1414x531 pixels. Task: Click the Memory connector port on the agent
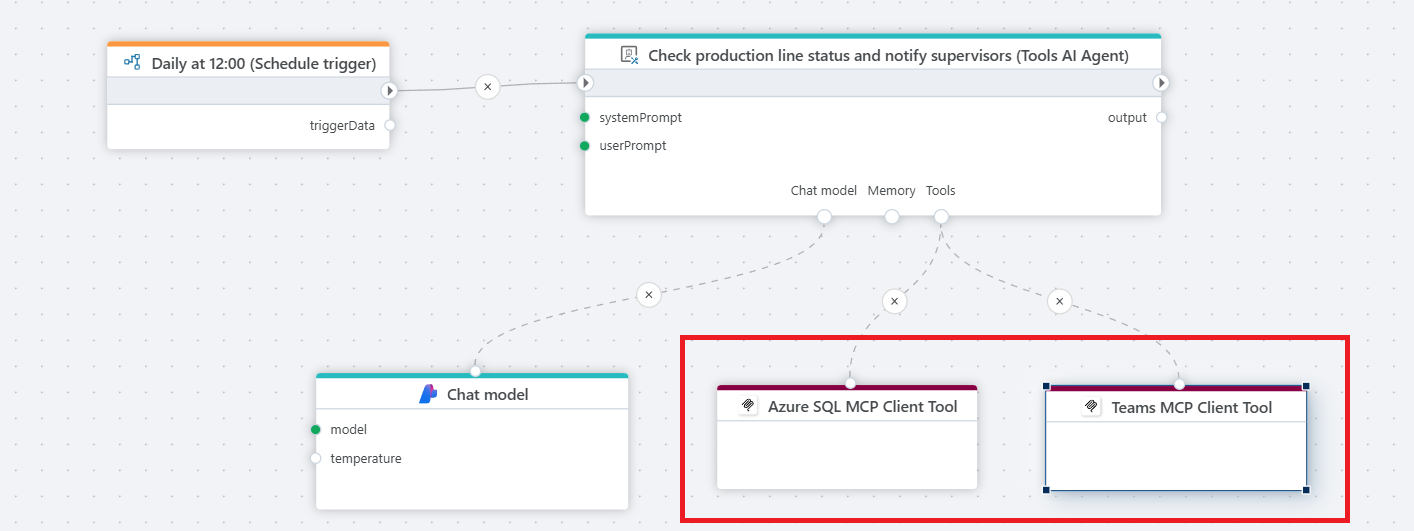tap(891, 217)
